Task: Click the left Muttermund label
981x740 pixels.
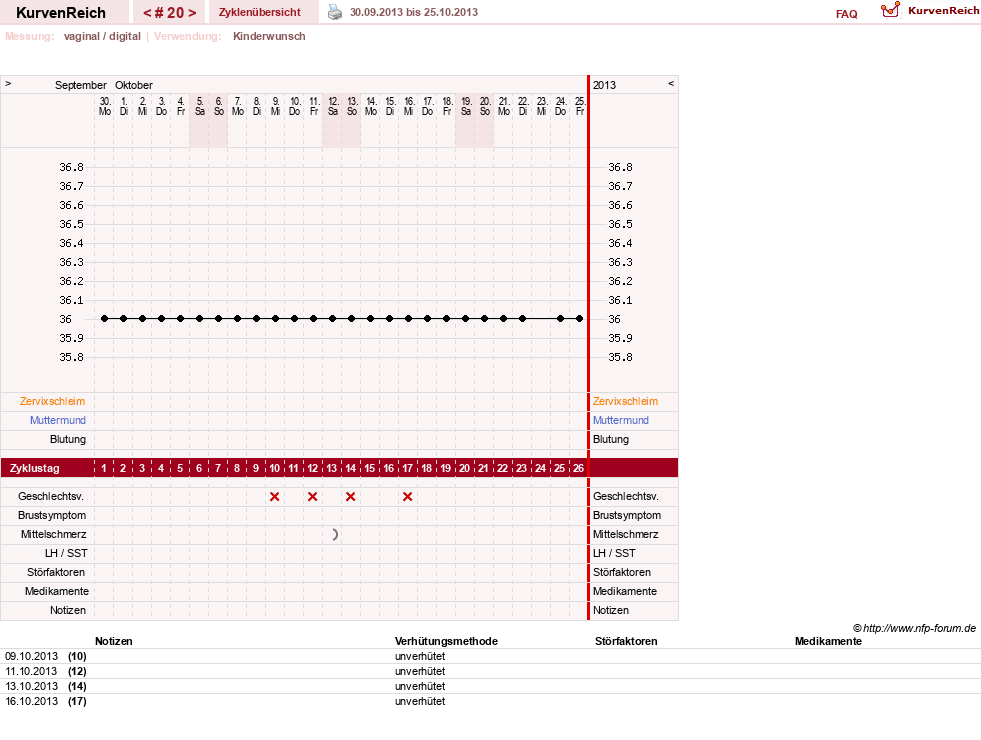Action: click(x=58, y=420)
